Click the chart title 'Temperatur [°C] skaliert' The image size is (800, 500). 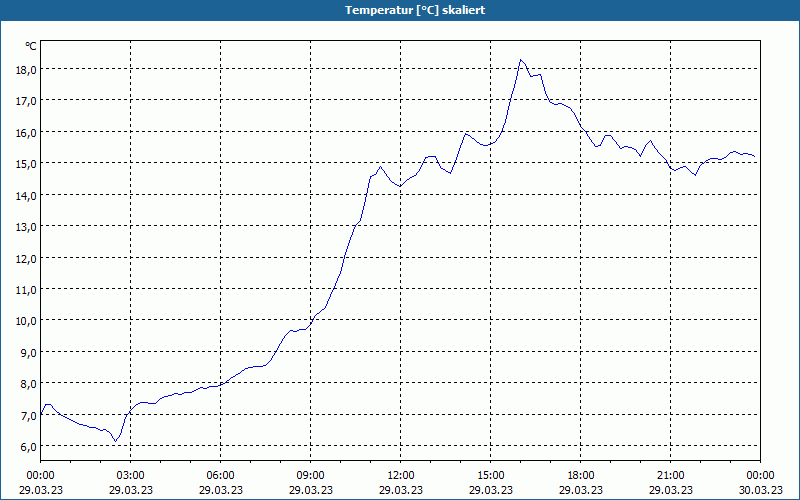point(415,10)
